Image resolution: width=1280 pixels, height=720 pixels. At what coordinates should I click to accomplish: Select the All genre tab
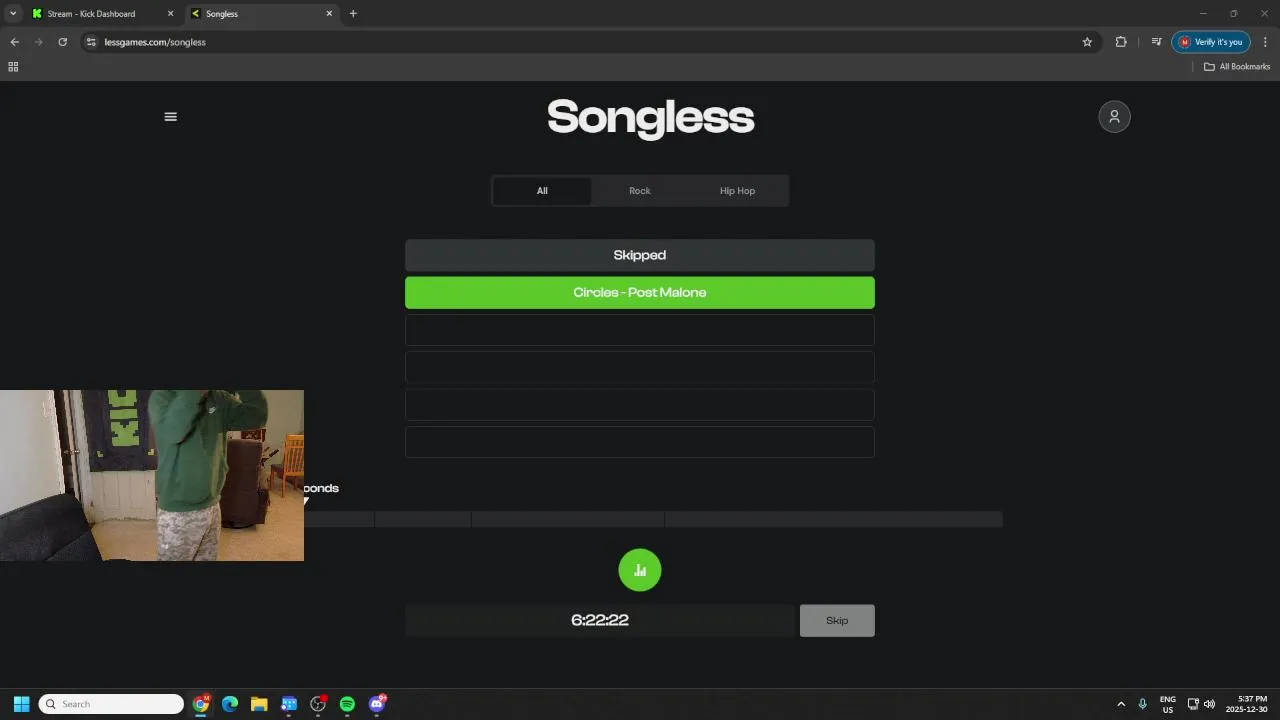pos(542,191)
